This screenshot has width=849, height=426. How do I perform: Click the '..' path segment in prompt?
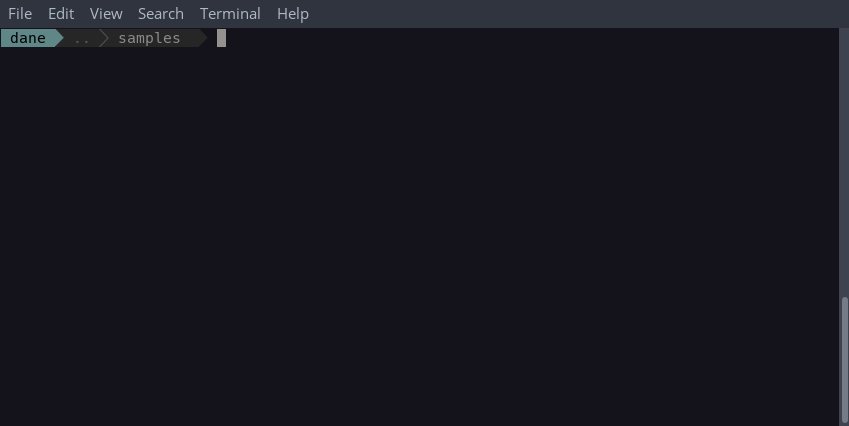click(81, 38)
